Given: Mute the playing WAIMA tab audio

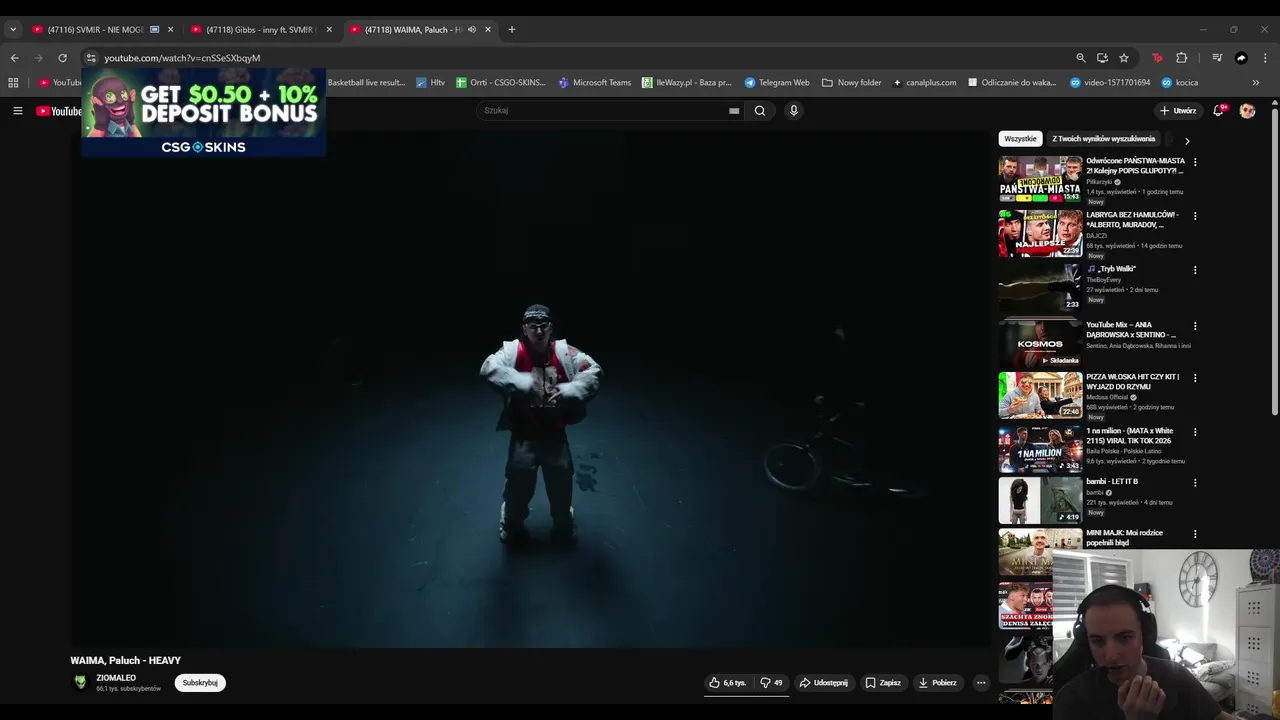Looking at the screenshot, I should coord(472,29).
